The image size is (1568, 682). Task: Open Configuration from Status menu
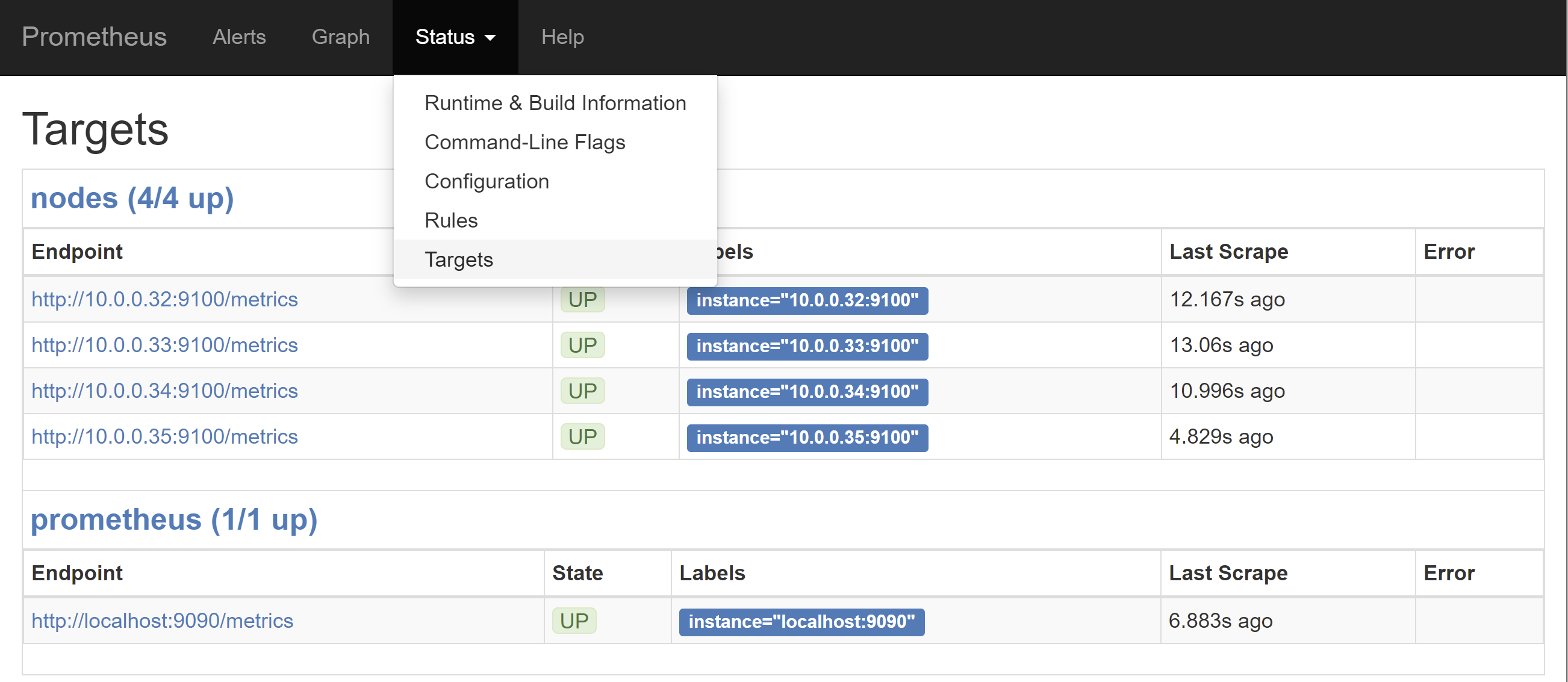point(487,181)
